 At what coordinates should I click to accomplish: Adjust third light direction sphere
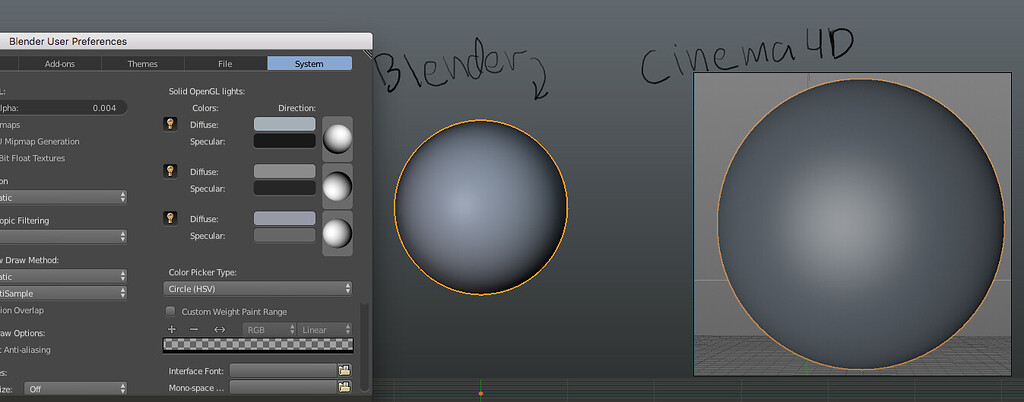pyautogui.click(x=338, y=233)
